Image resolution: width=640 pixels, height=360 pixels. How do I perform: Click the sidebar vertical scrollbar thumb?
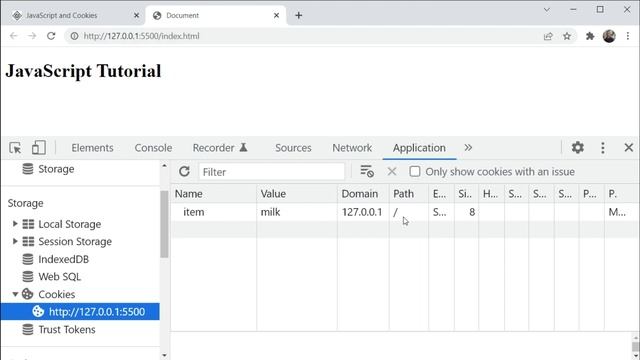164,224
